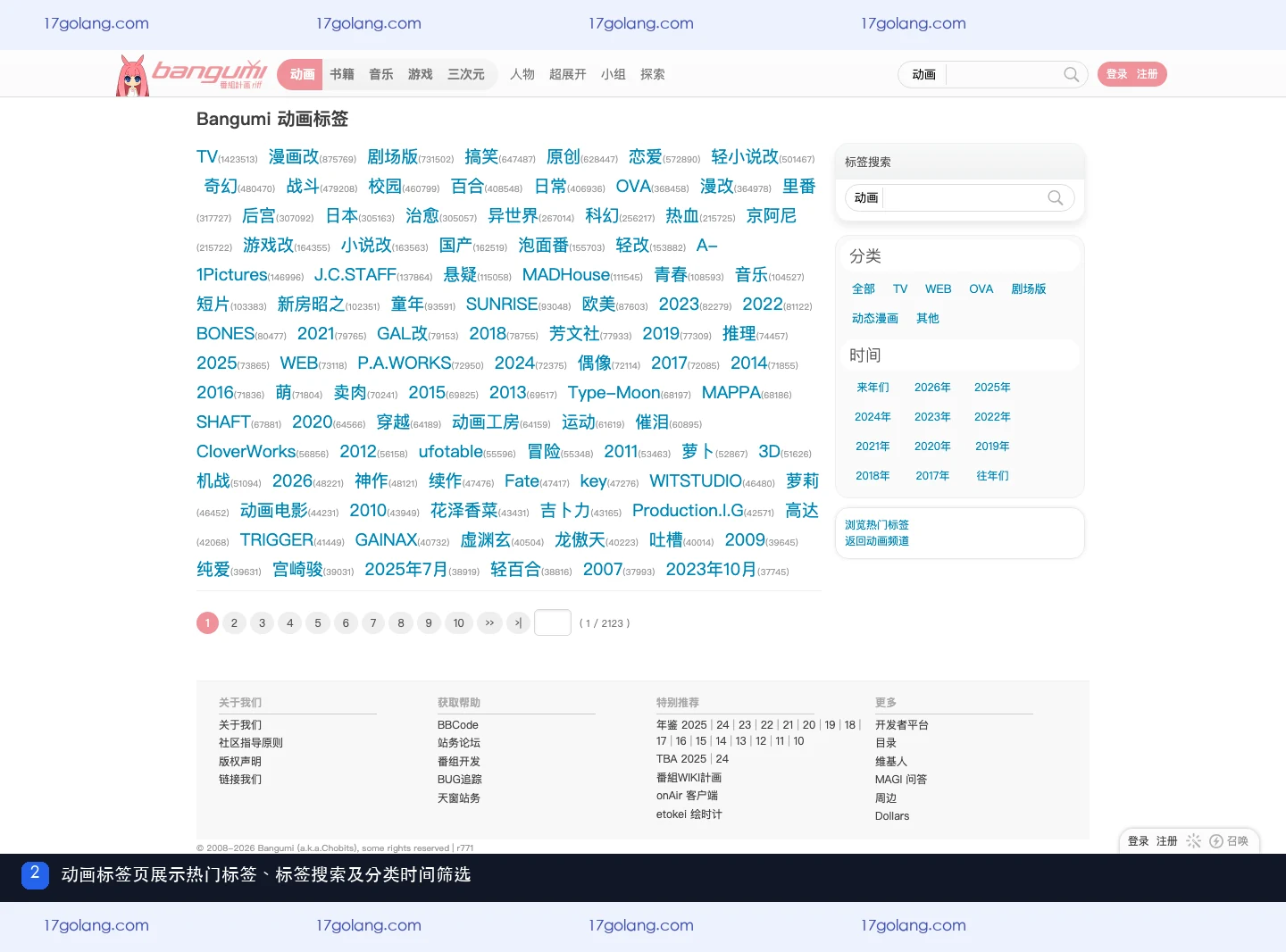Open 番組WIKI計画 footer link
This screenshot has width=1286, height=952.
point(689,777)
